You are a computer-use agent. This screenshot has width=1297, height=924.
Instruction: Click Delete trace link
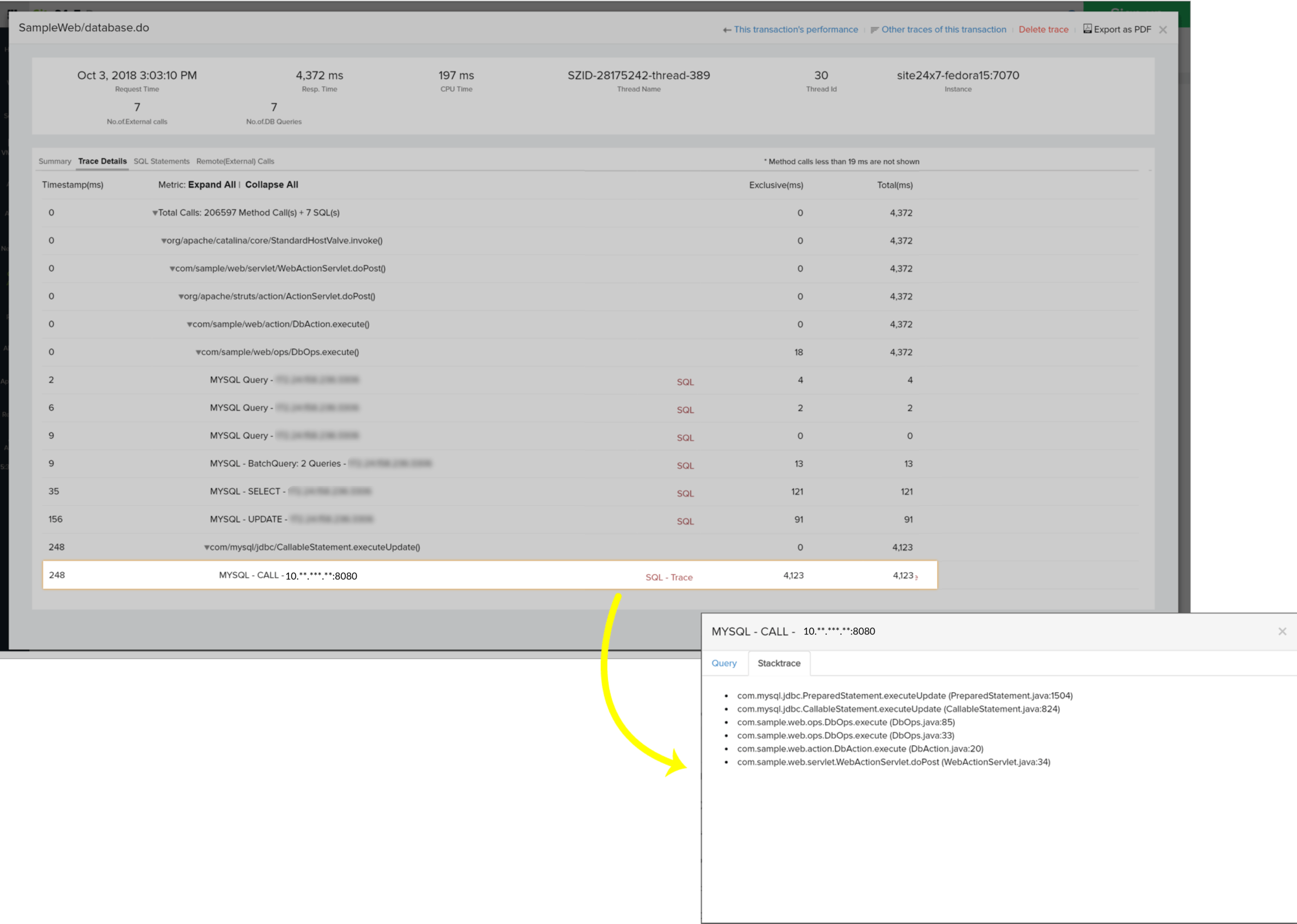tap(1043, 30)
